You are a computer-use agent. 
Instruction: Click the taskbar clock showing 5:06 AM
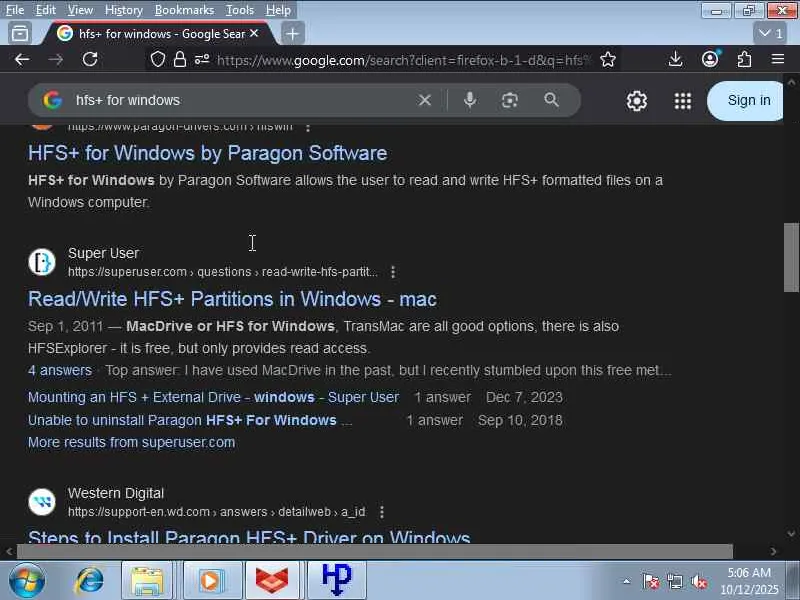[x=749, y=581]
